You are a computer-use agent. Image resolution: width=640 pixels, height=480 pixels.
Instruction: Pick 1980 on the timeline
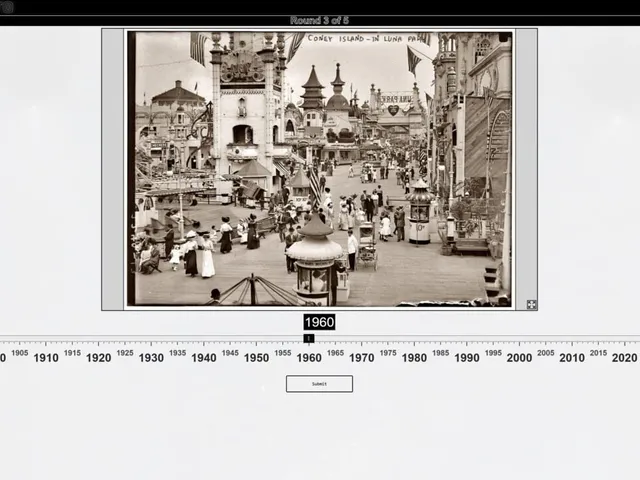[414, 358]
